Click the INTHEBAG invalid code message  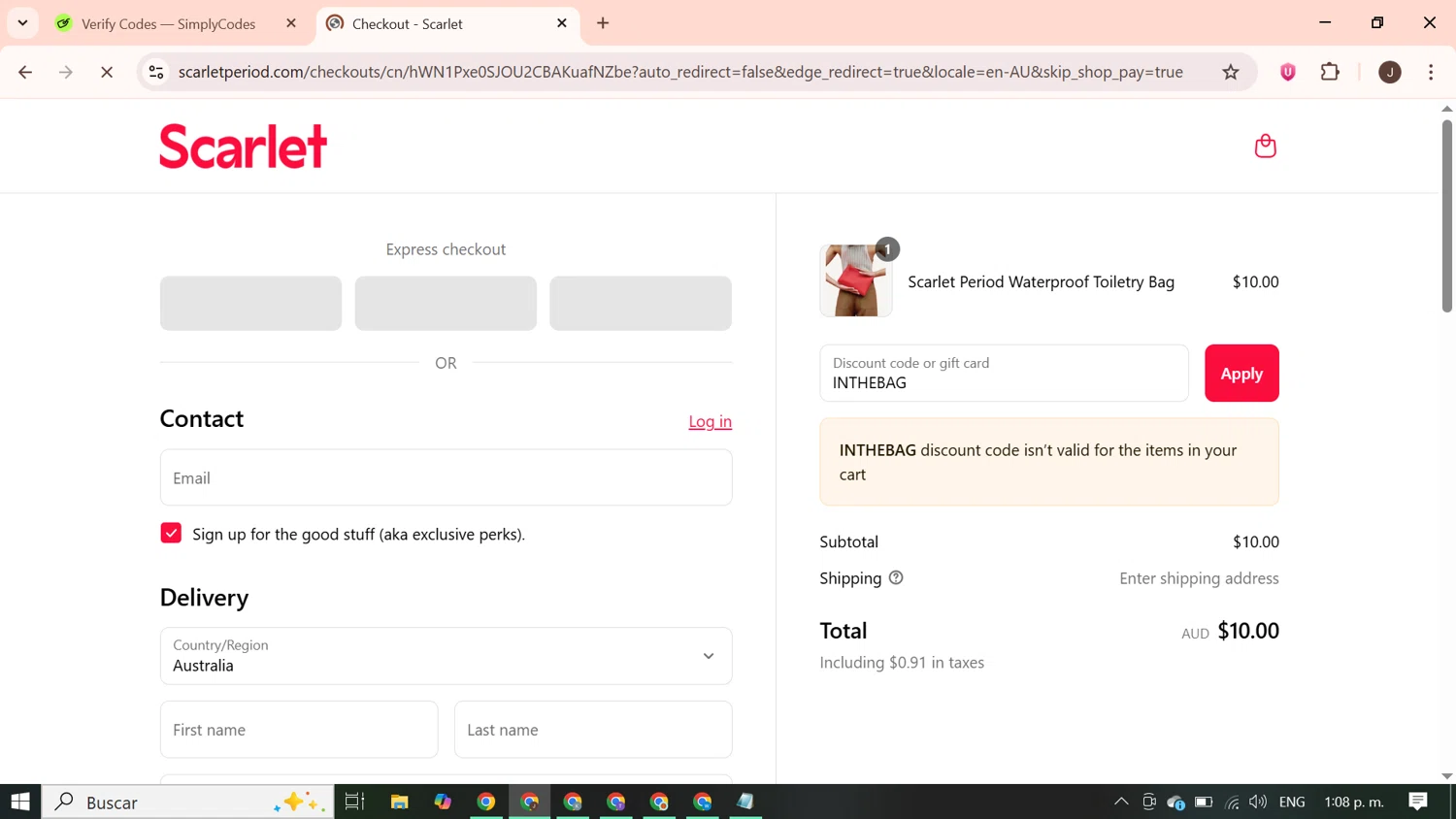1049,462
